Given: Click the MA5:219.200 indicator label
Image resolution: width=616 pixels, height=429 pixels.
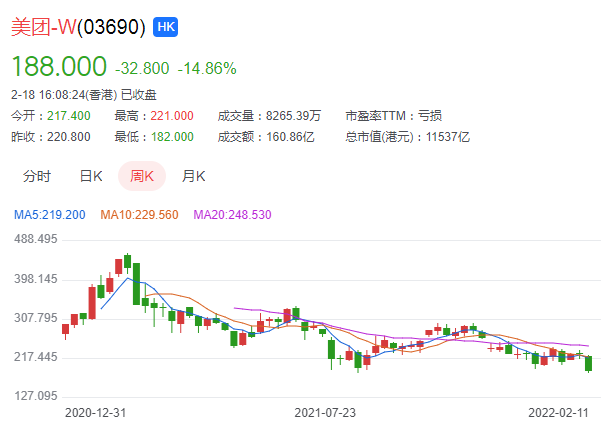Looking at the screenshot, I should pos(50,215).
